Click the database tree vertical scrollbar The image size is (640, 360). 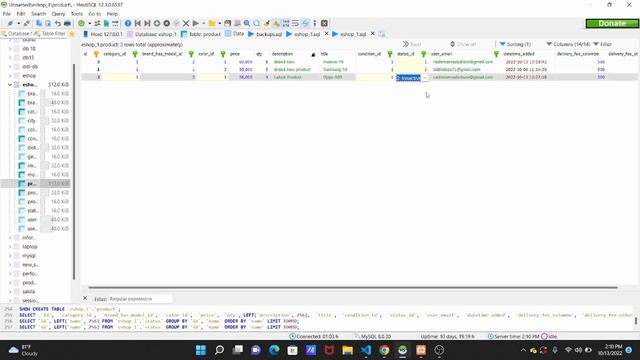pos(74,171)
